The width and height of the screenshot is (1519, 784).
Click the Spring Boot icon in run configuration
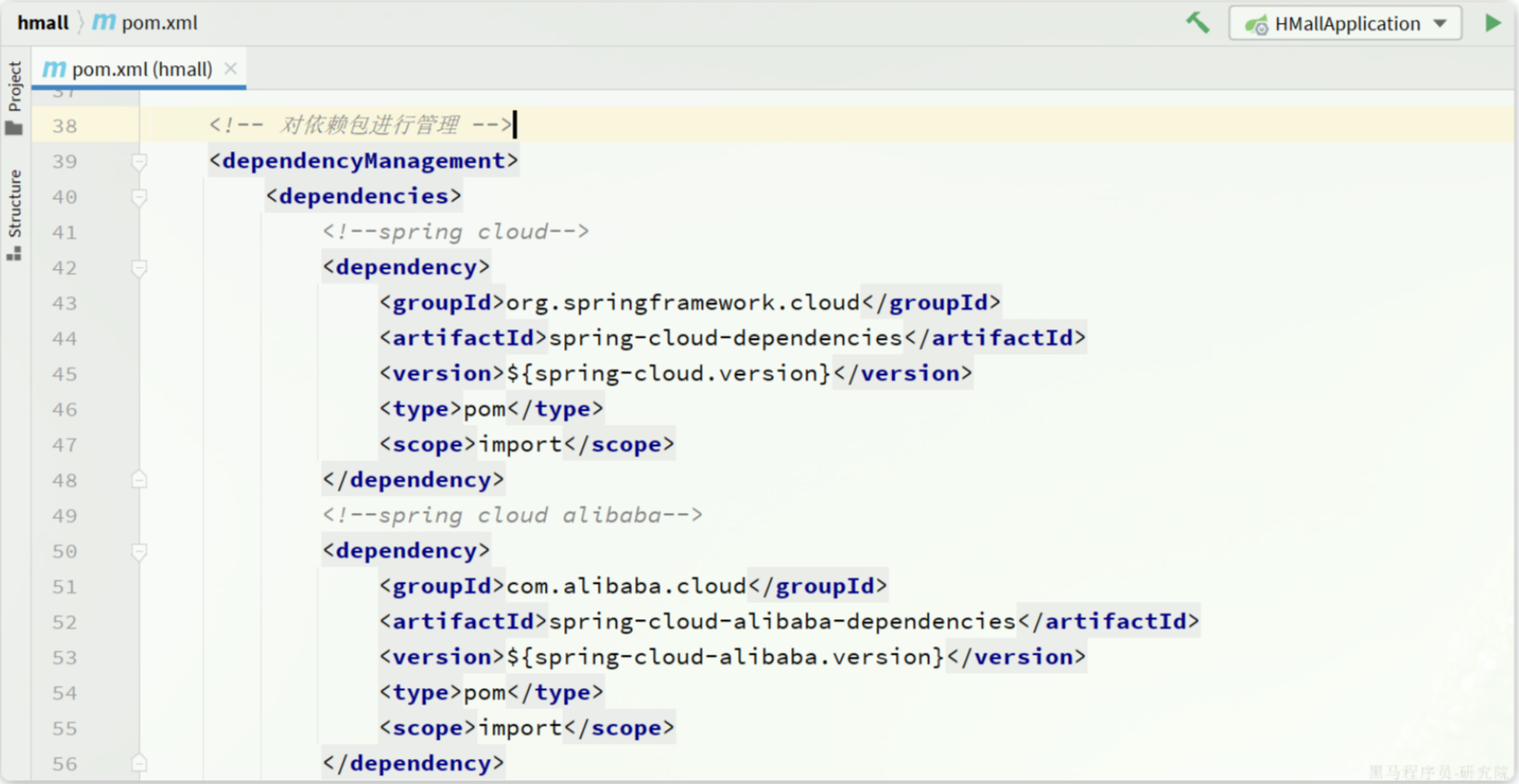tap(1257, 24)
